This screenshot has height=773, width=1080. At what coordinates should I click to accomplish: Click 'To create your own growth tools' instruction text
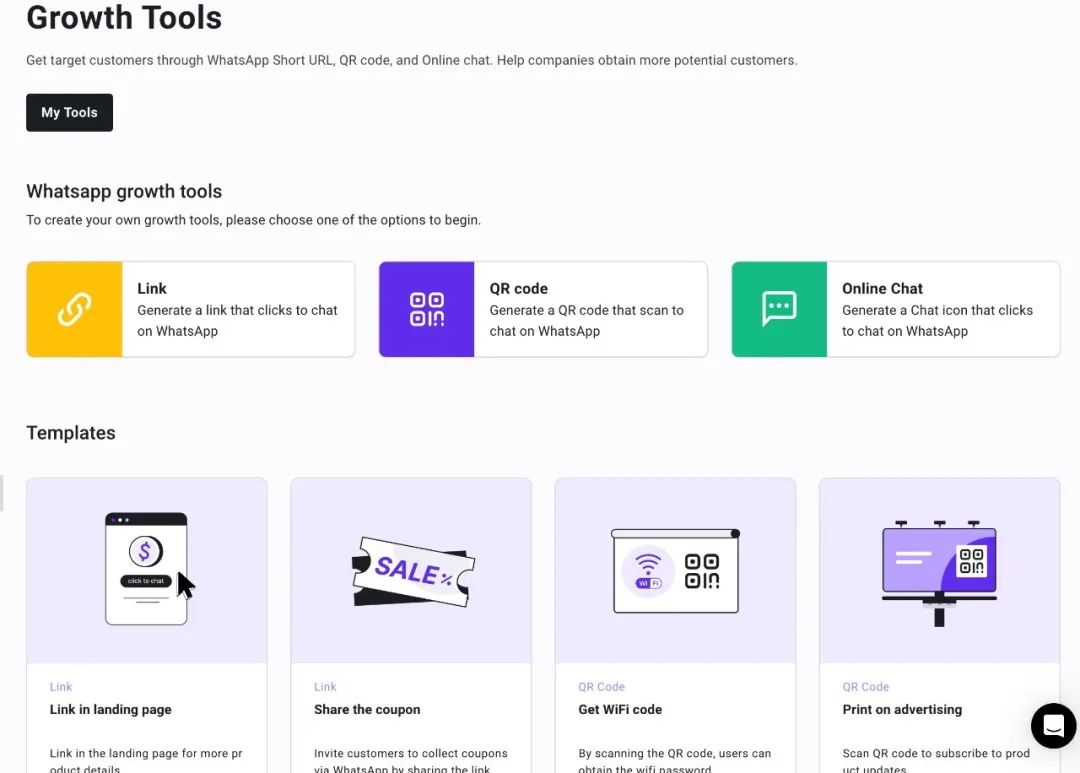[x=253, y=220]
